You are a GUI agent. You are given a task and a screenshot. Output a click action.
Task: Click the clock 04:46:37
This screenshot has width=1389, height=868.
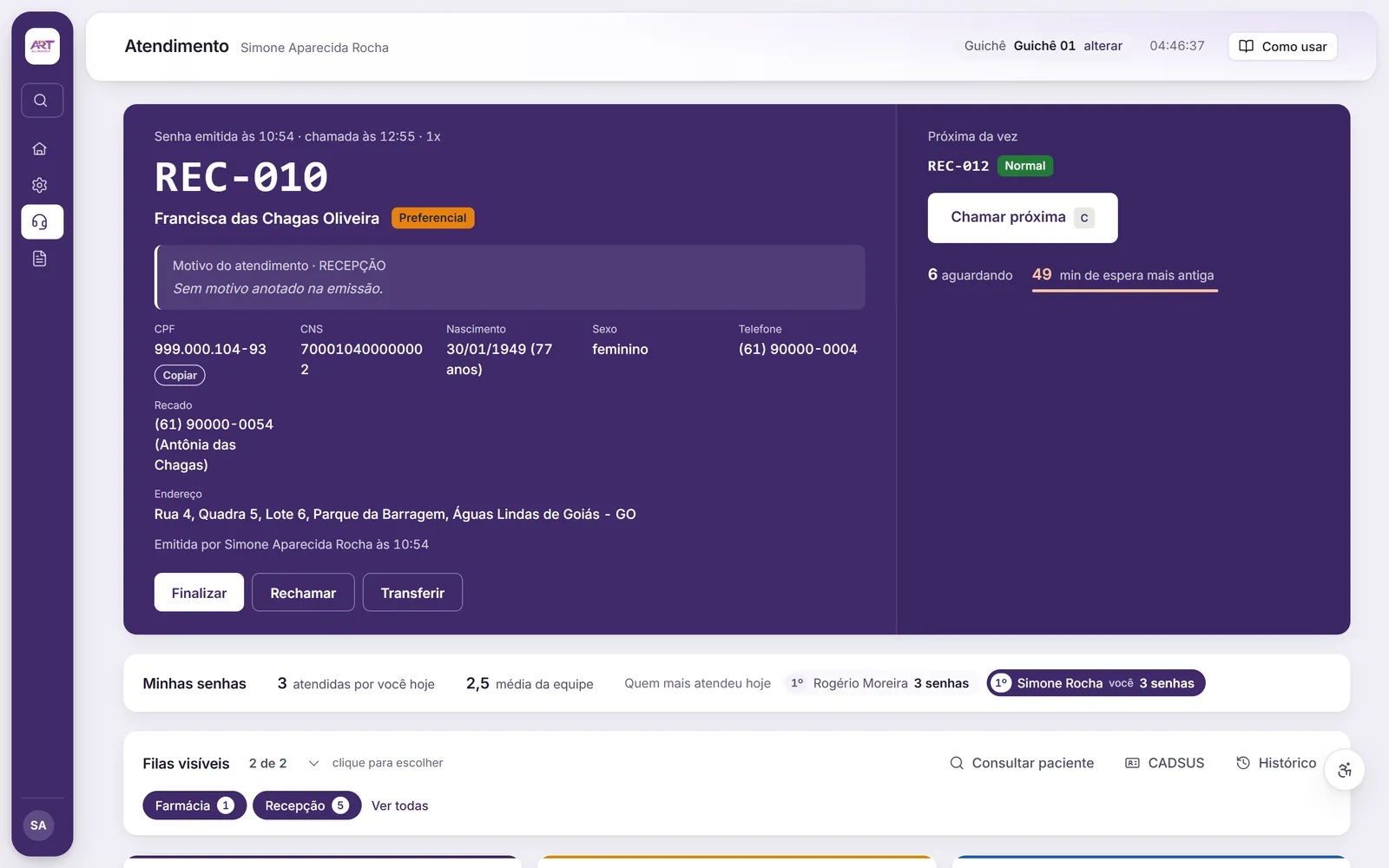coord(1176,46)
